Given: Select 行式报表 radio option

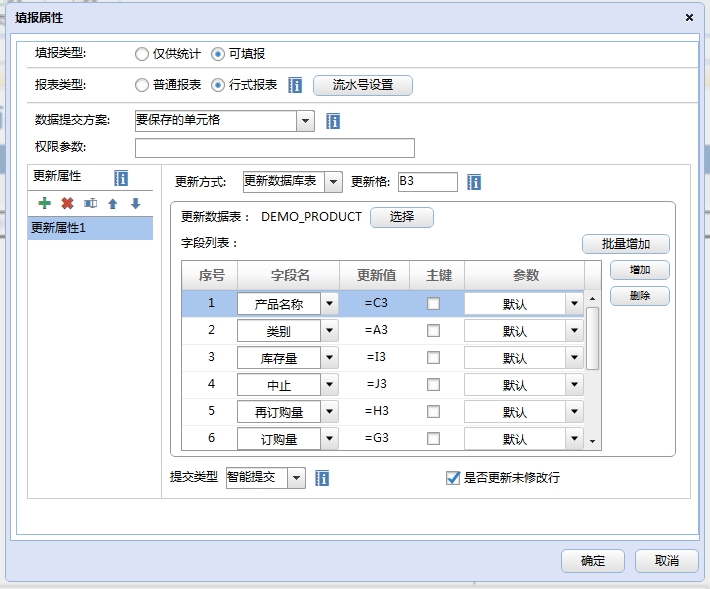Looking at the screenshot, I should pyautogui.click(x=218, y=85).
